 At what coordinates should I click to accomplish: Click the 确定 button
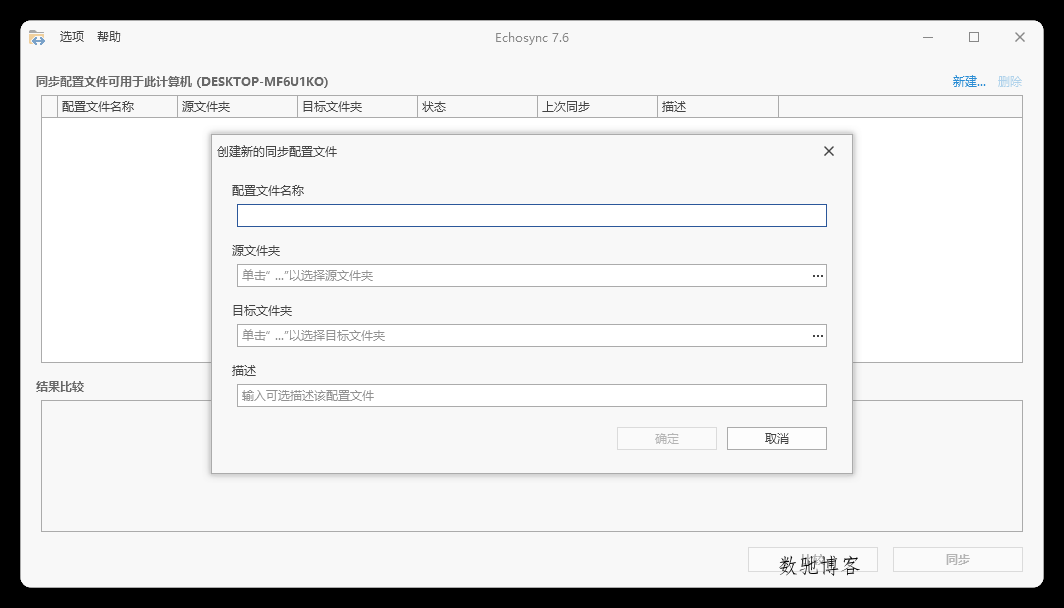(x=666, y=438)
